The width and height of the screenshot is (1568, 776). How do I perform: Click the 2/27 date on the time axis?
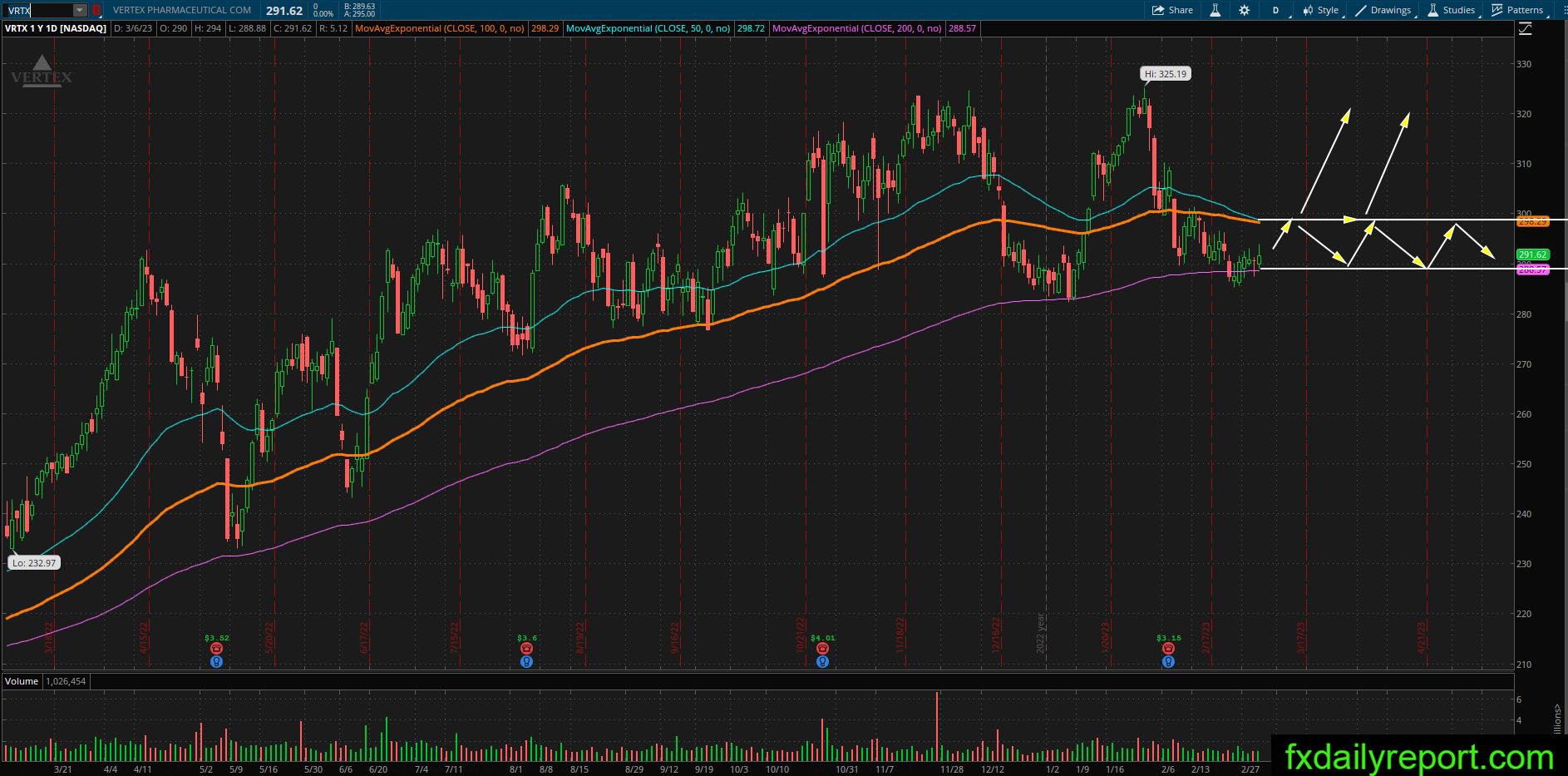click(1250, 769)
